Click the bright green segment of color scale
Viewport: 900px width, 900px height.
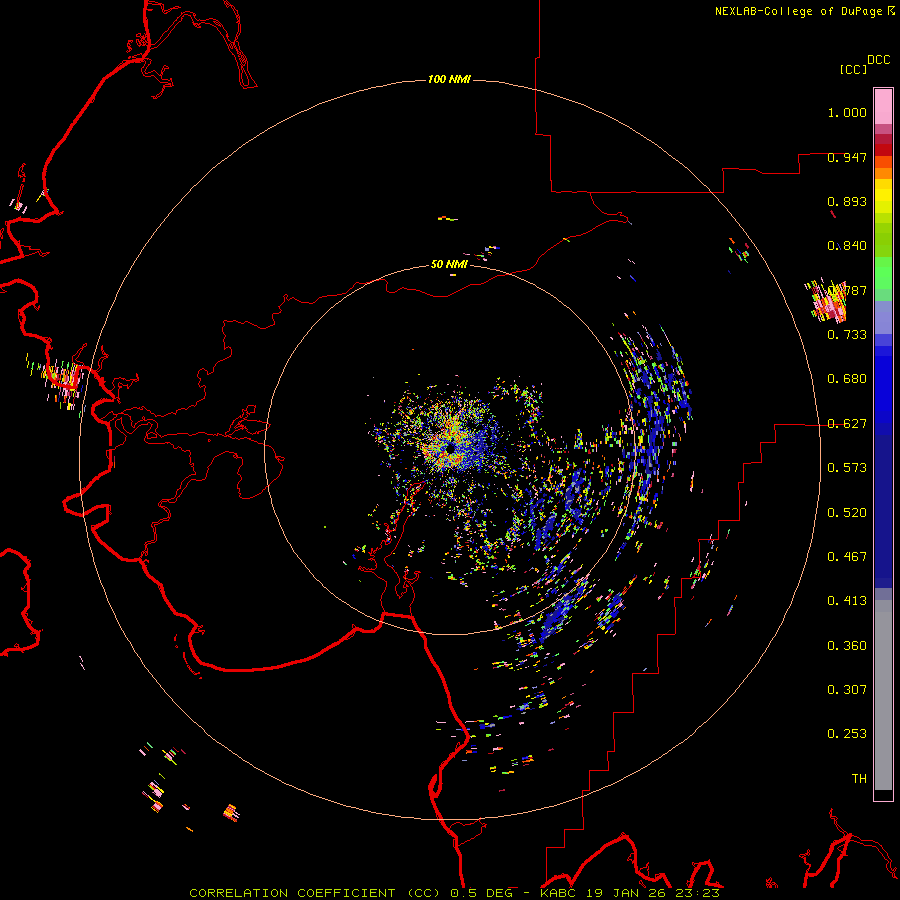click(x=883, y=273)
